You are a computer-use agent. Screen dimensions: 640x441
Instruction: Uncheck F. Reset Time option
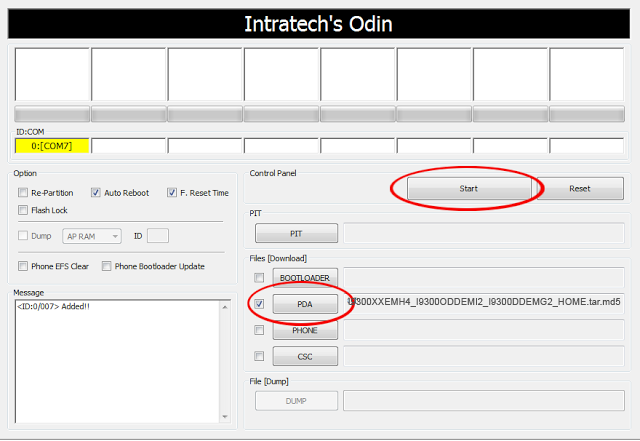coord(172,193)
